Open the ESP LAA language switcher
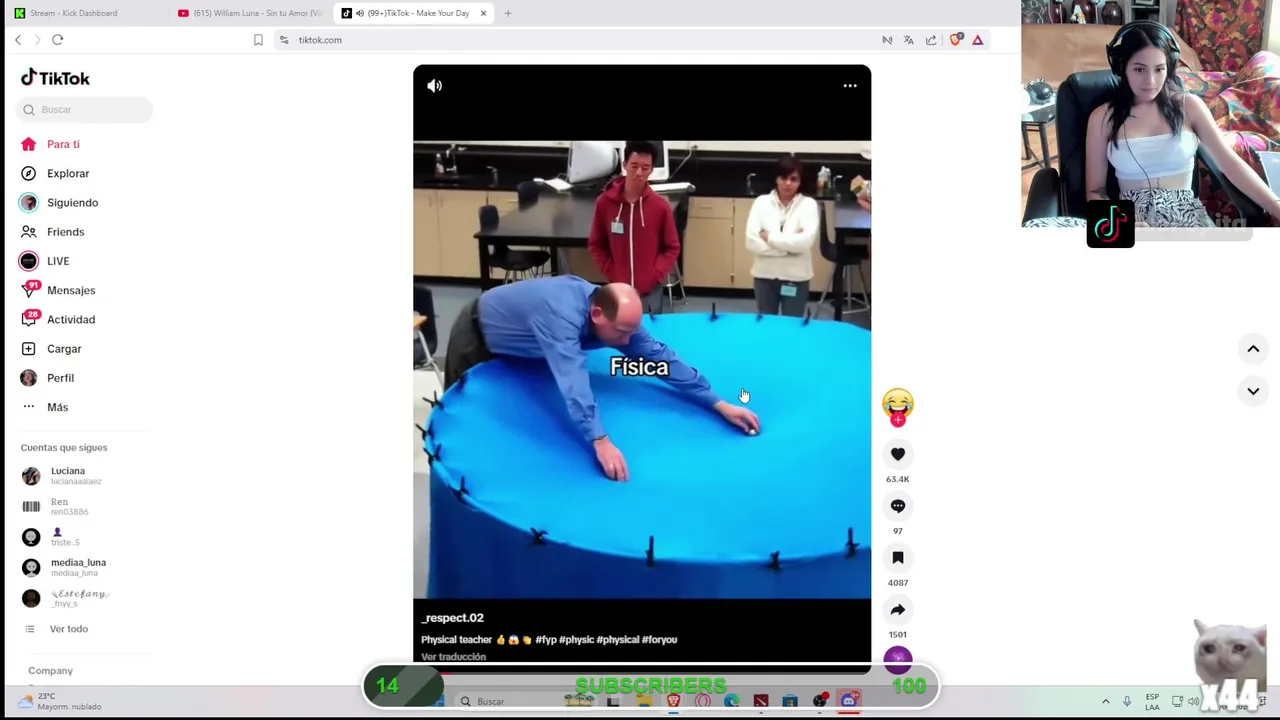1280x720 pixels. pos(1152,701)
